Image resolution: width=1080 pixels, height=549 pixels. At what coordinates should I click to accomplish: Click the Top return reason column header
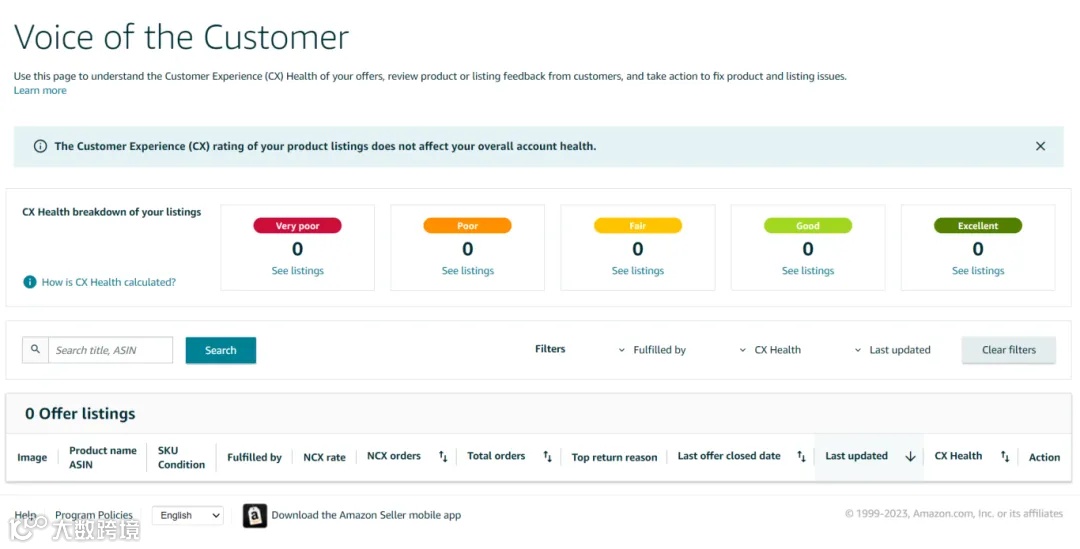click(614, 457)
